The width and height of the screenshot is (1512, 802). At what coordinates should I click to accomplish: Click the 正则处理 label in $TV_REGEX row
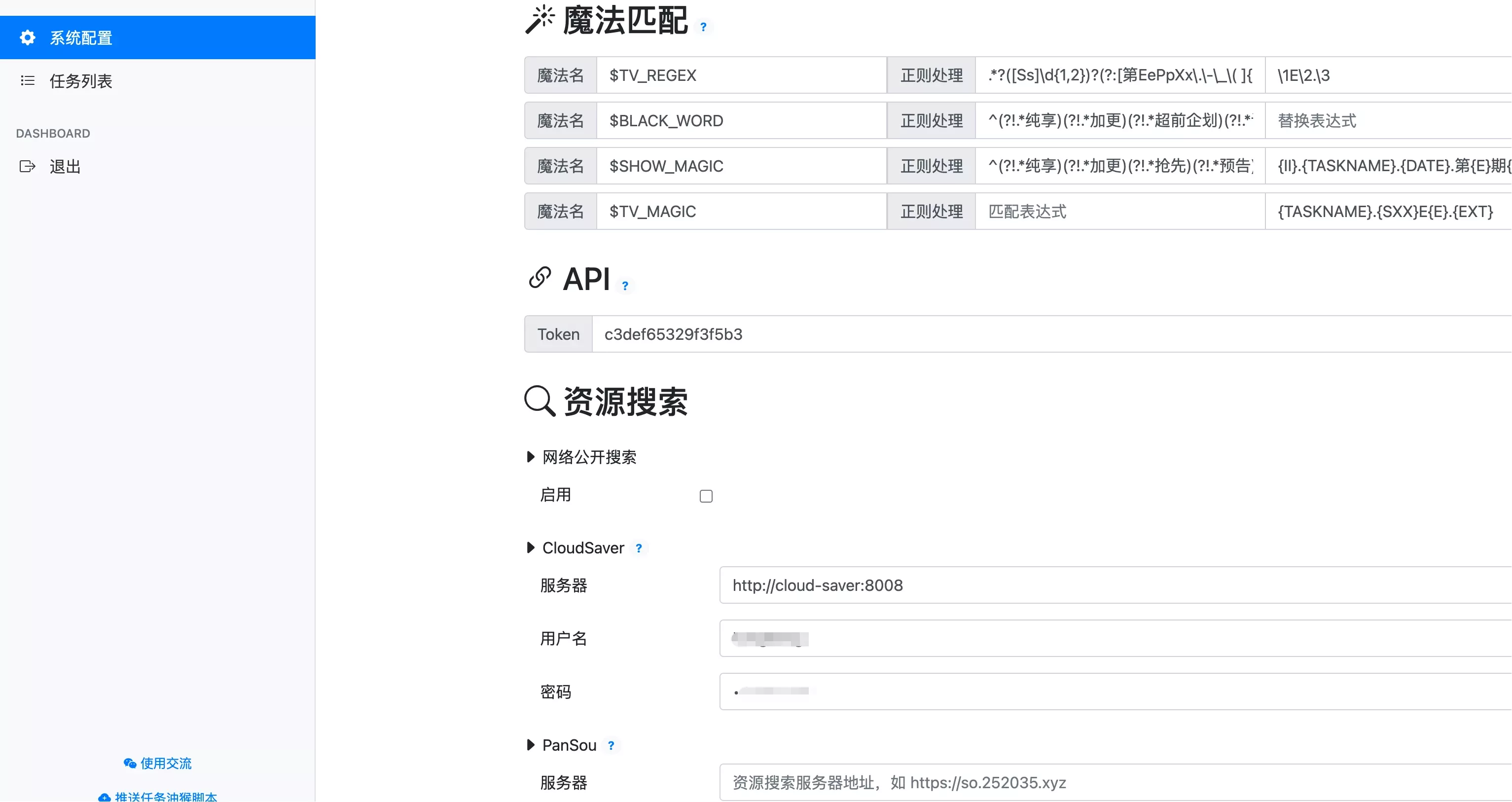[x=932, y=75]
